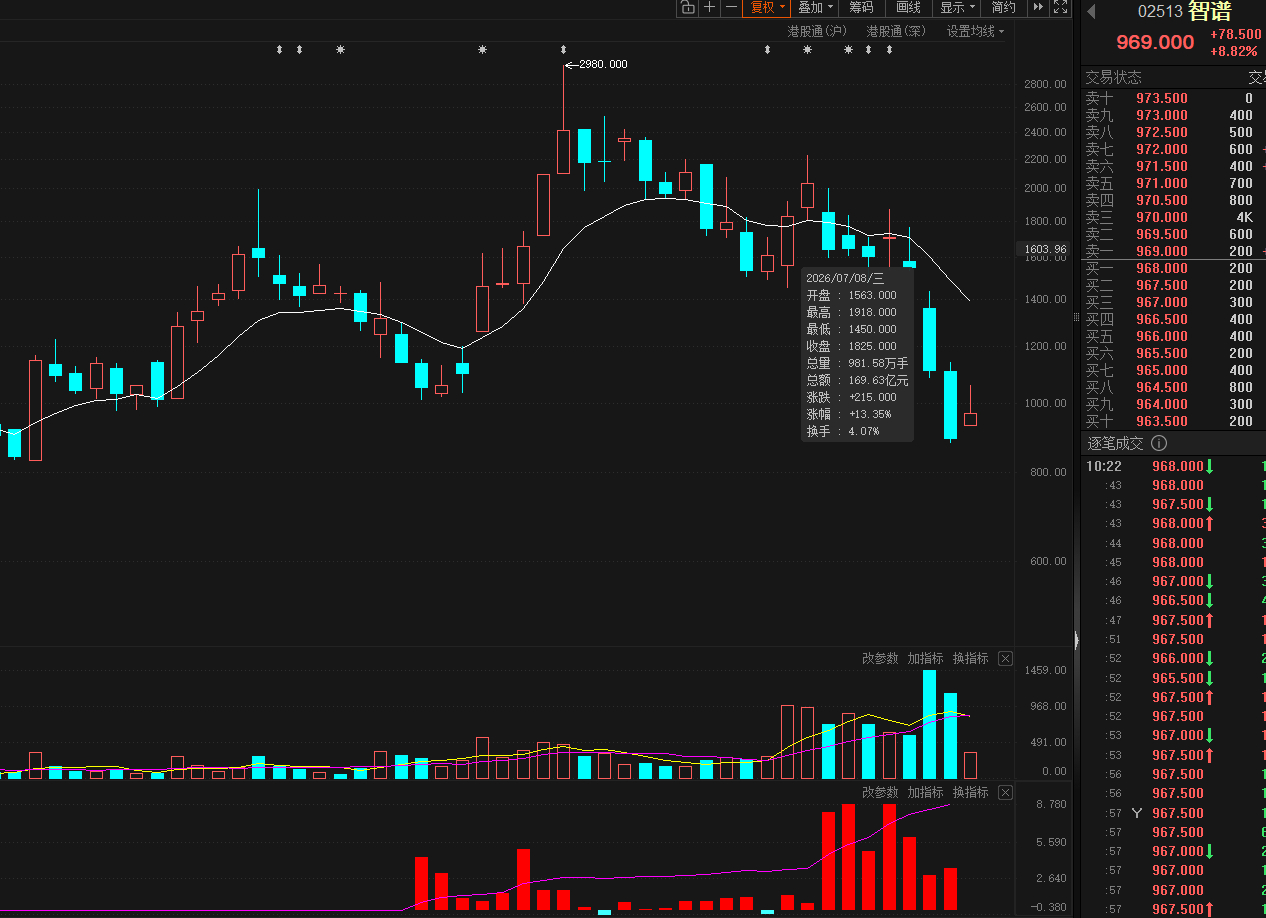
Task: Click the 港股通(深) link
Action: pos(897,32)
